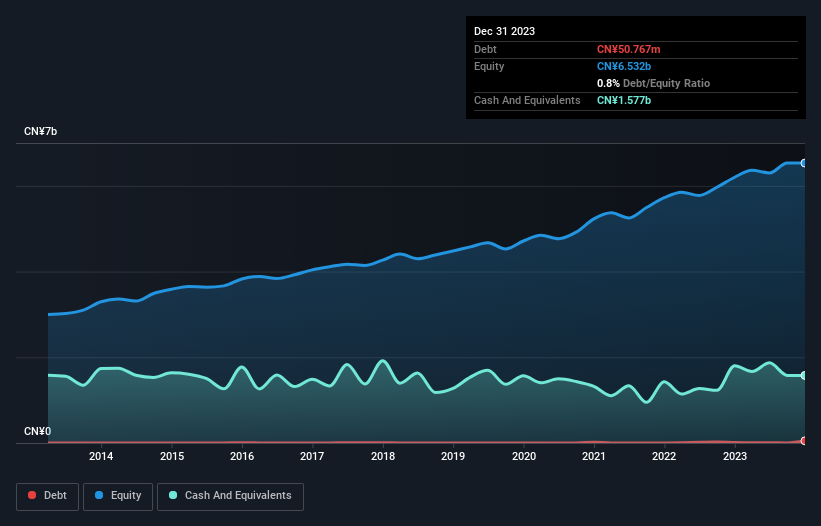
Task: Click the red Debt endpoint marker
Action: pos(804,441)
